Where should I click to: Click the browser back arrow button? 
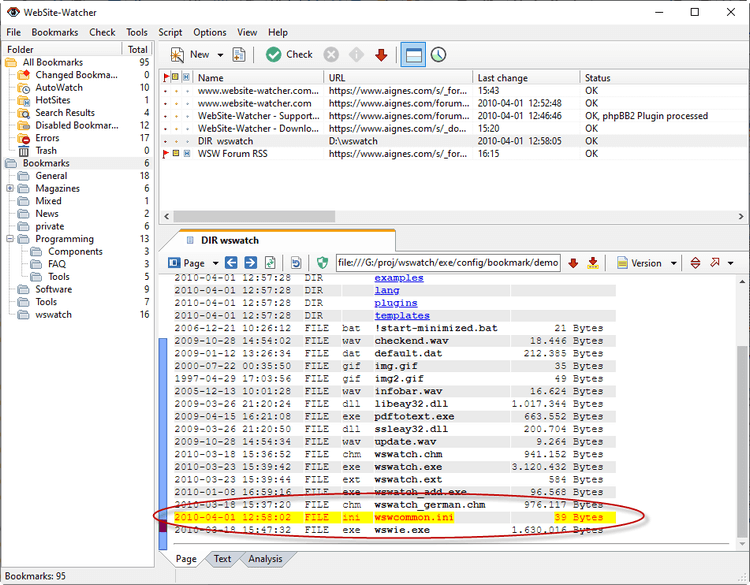click(x=229, y=263)
